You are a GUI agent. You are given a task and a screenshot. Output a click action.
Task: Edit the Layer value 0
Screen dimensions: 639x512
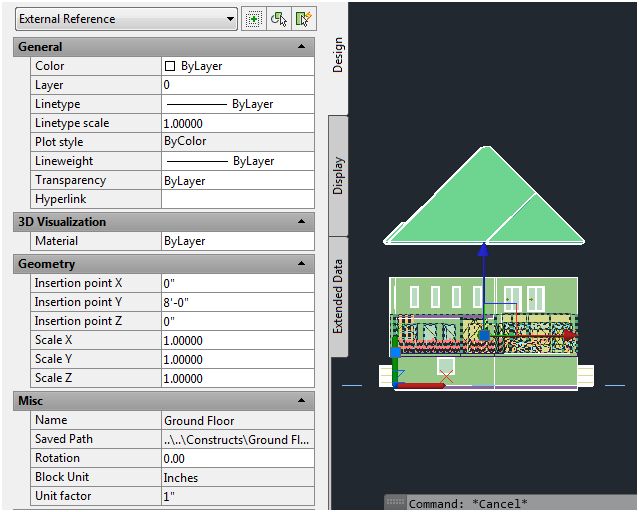(238, 85)
